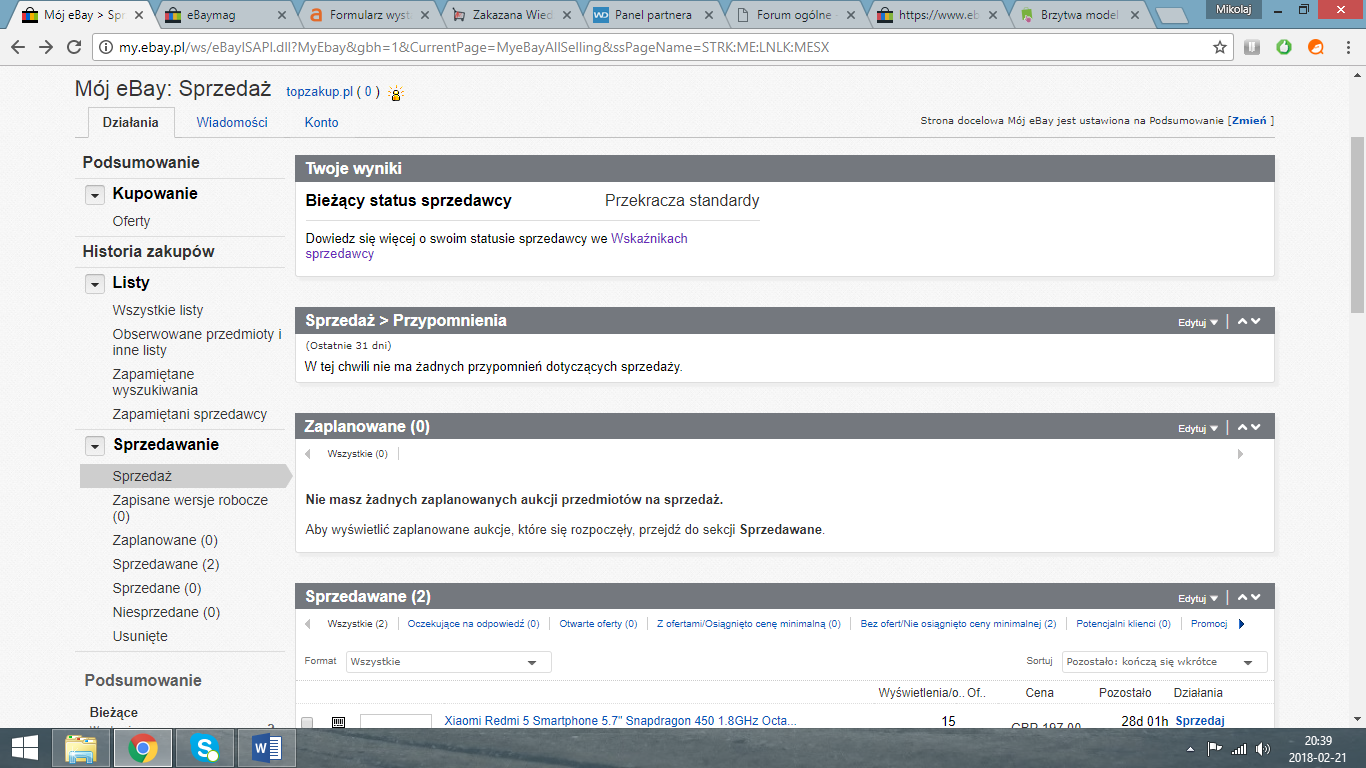Click the listing format icon beside the Xiaomi row
This screenshot has width=1366, height=768.
pos(338,721)
